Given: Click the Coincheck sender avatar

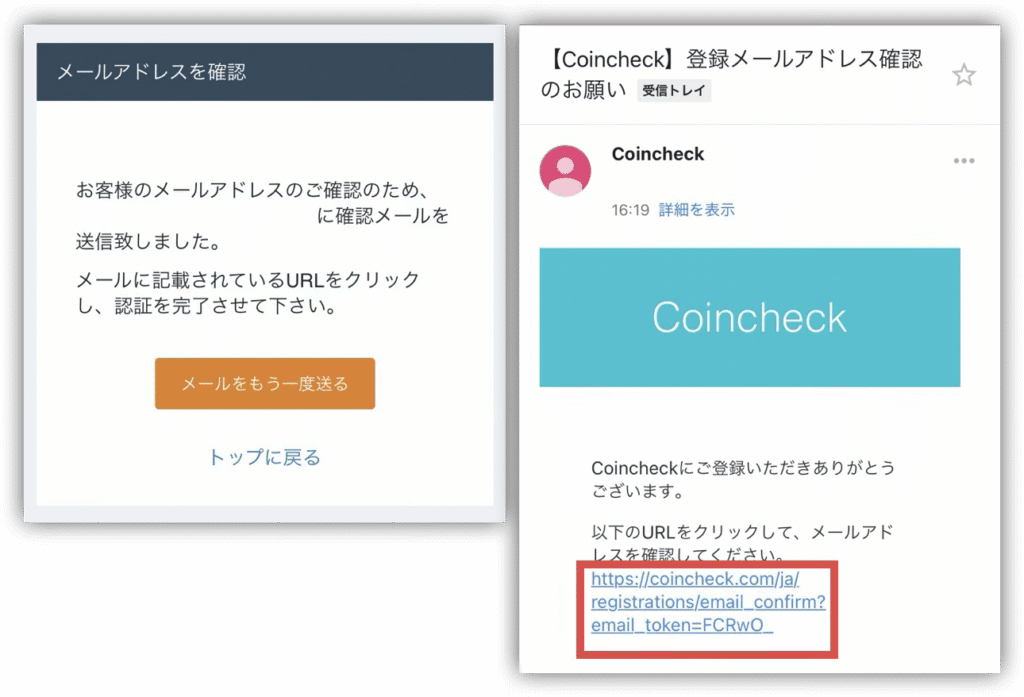Looking at the screenshot, I should [x=565, y=170].
